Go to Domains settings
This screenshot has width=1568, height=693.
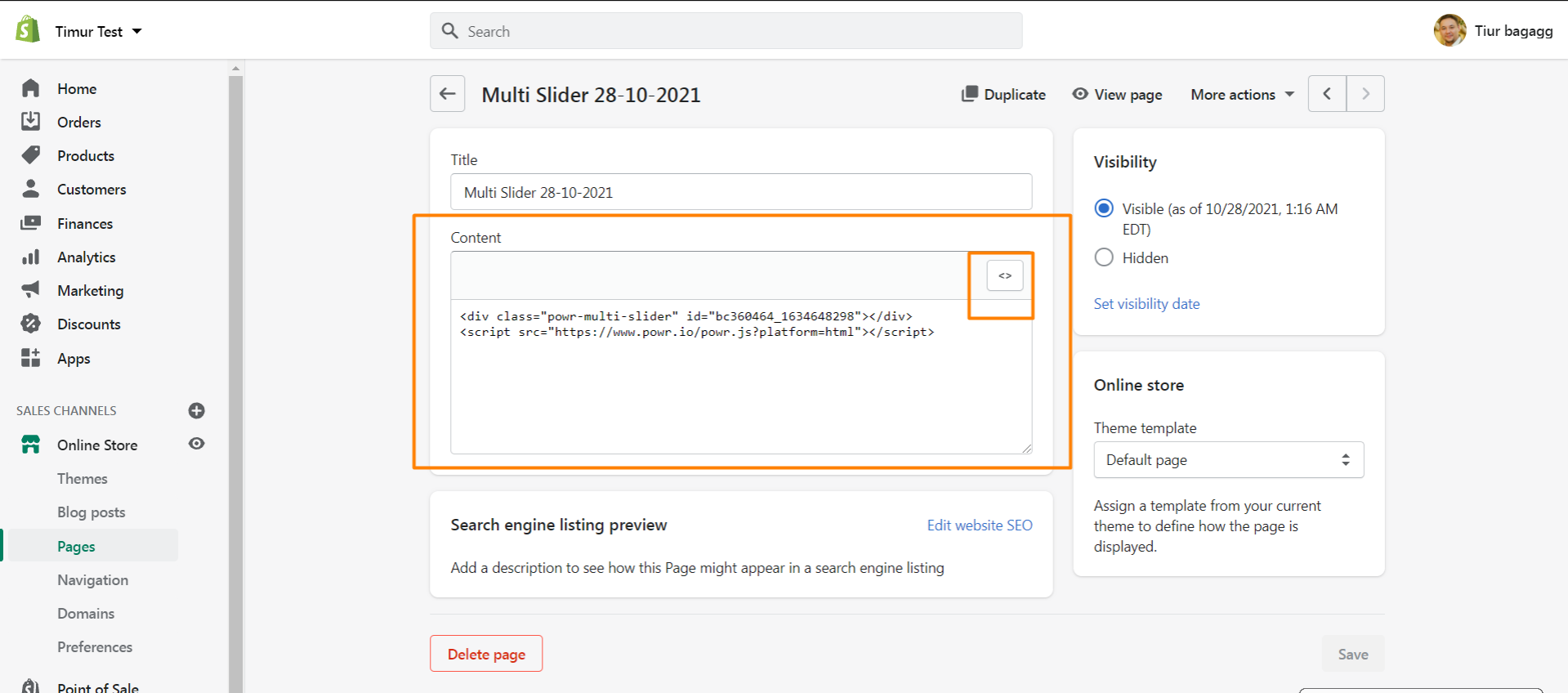tap(86, 613)
